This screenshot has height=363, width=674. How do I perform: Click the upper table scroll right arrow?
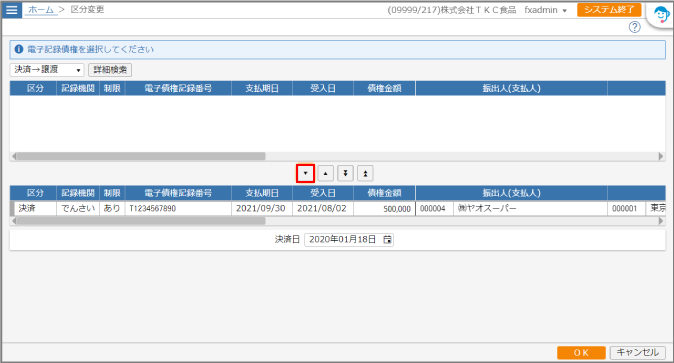pos(661,156)
